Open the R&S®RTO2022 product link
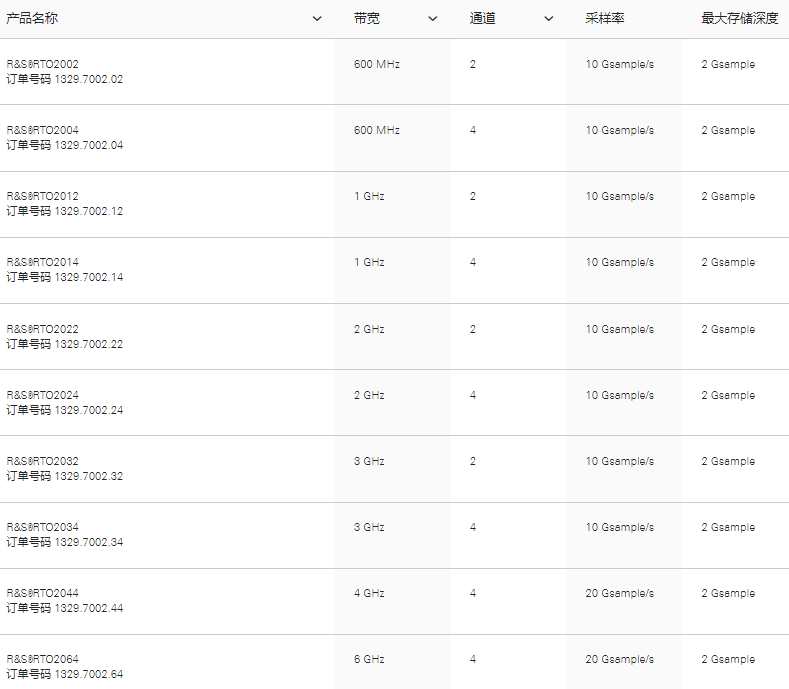Image resolution: width=789 pixels, height=689 pixels. [x=43, y=329]
